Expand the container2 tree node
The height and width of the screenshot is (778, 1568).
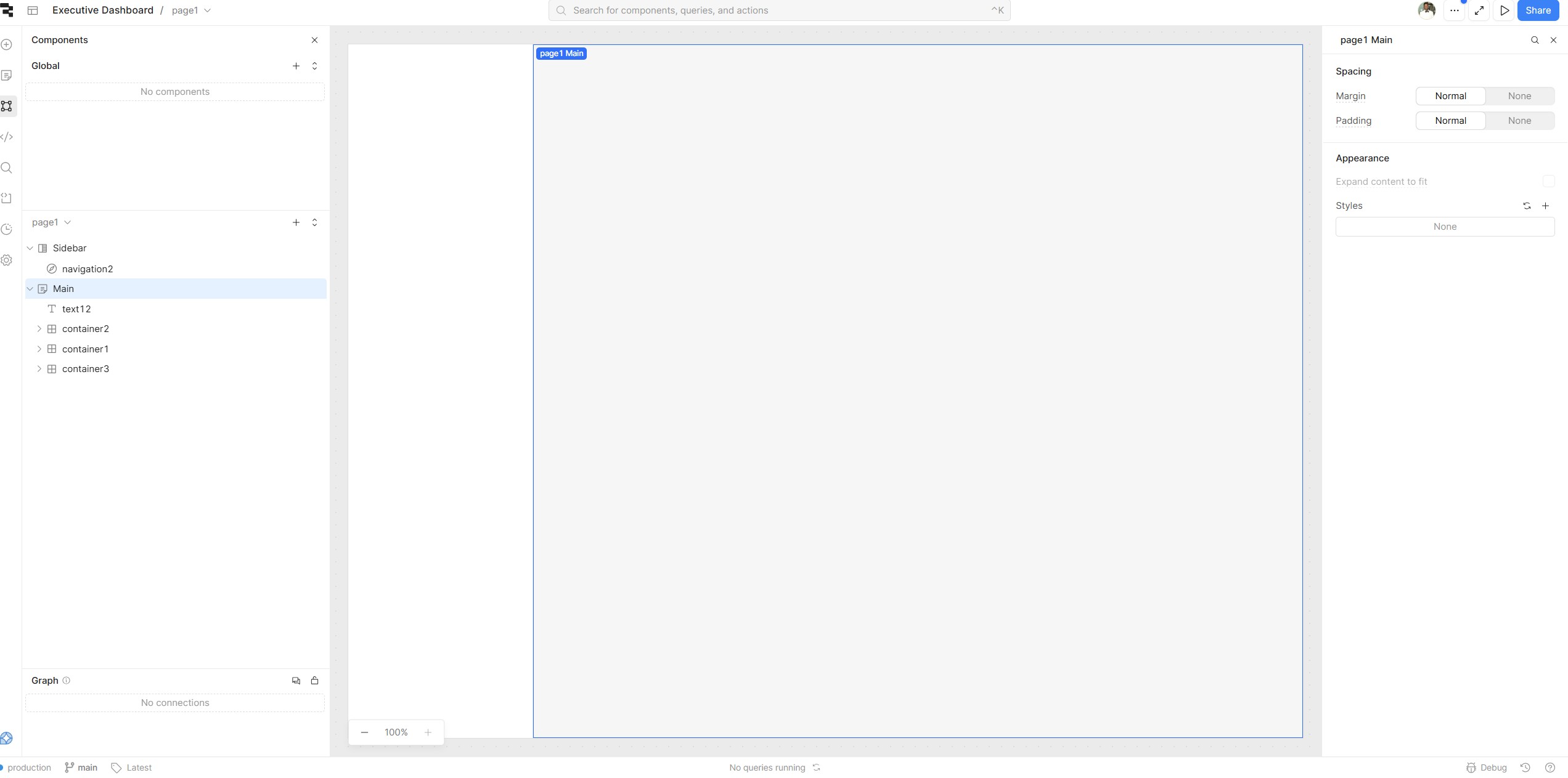(39, 329)
